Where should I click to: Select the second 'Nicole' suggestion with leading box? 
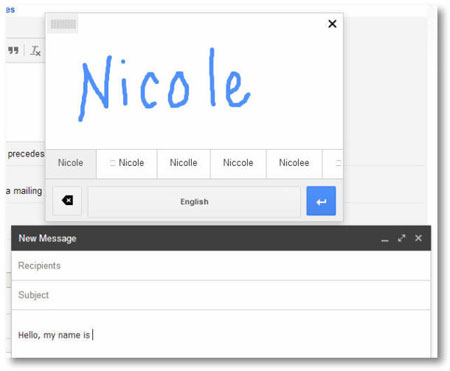click(x=127, y=163)
